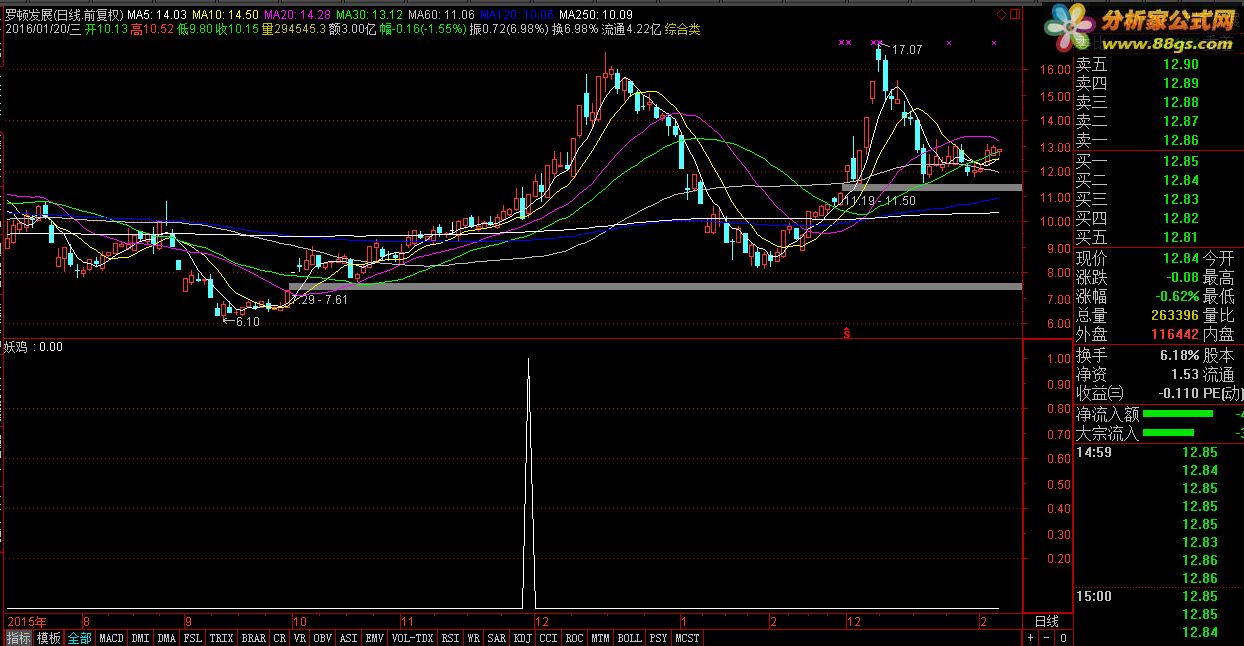Select the EMV indicator tab
The image size is (1244, 646).
[x=375, y=637]
